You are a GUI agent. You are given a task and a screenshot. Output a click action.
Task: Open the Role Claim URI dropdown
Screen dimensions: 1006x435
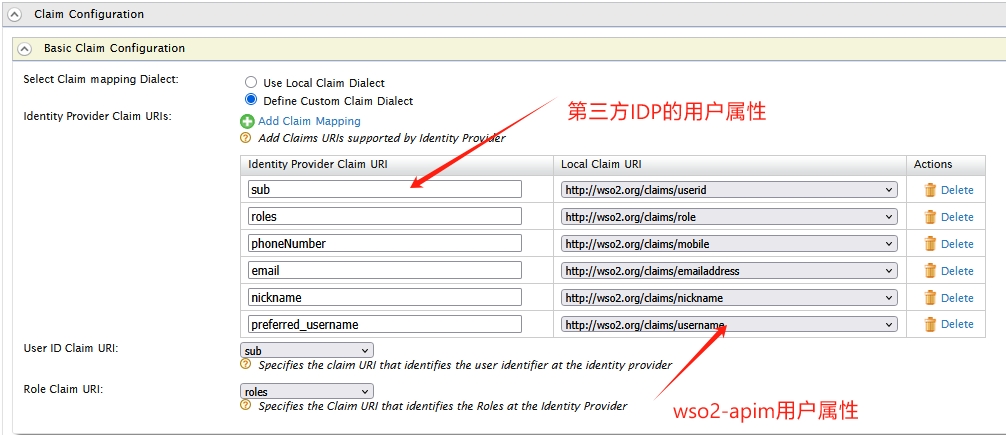[307, 391]
